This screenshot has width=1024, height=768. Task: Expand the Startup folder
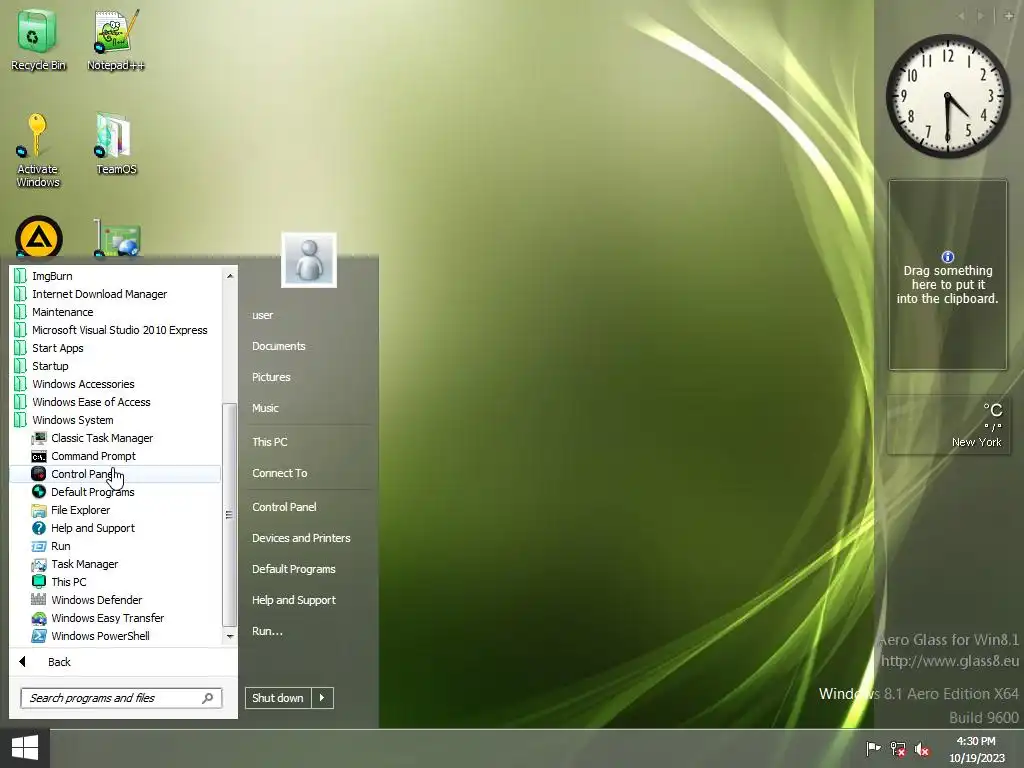click(x=50, y=366)
